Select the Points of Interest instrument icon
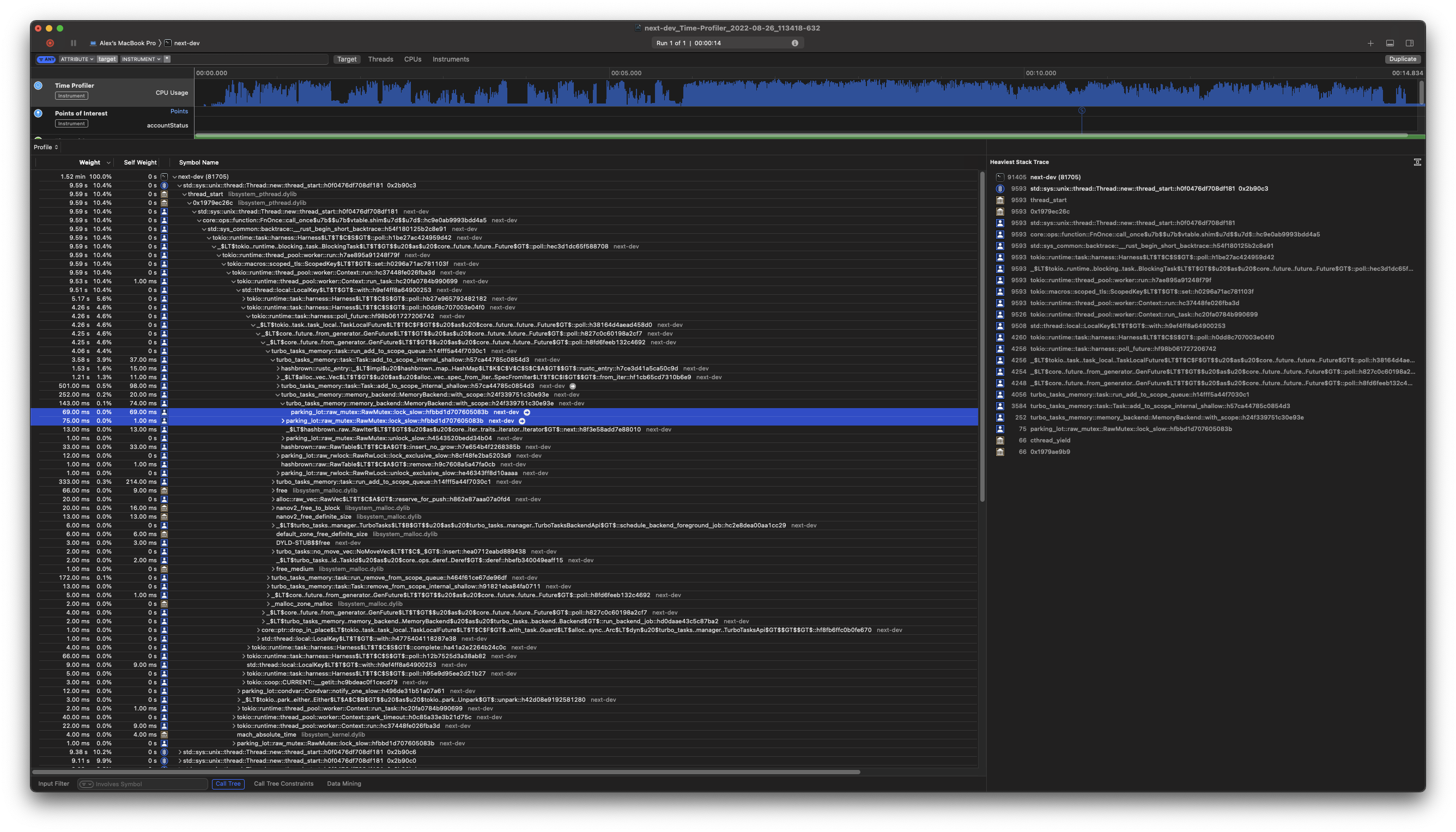This screenshot has width=1456, height=832. click(38, 113)
